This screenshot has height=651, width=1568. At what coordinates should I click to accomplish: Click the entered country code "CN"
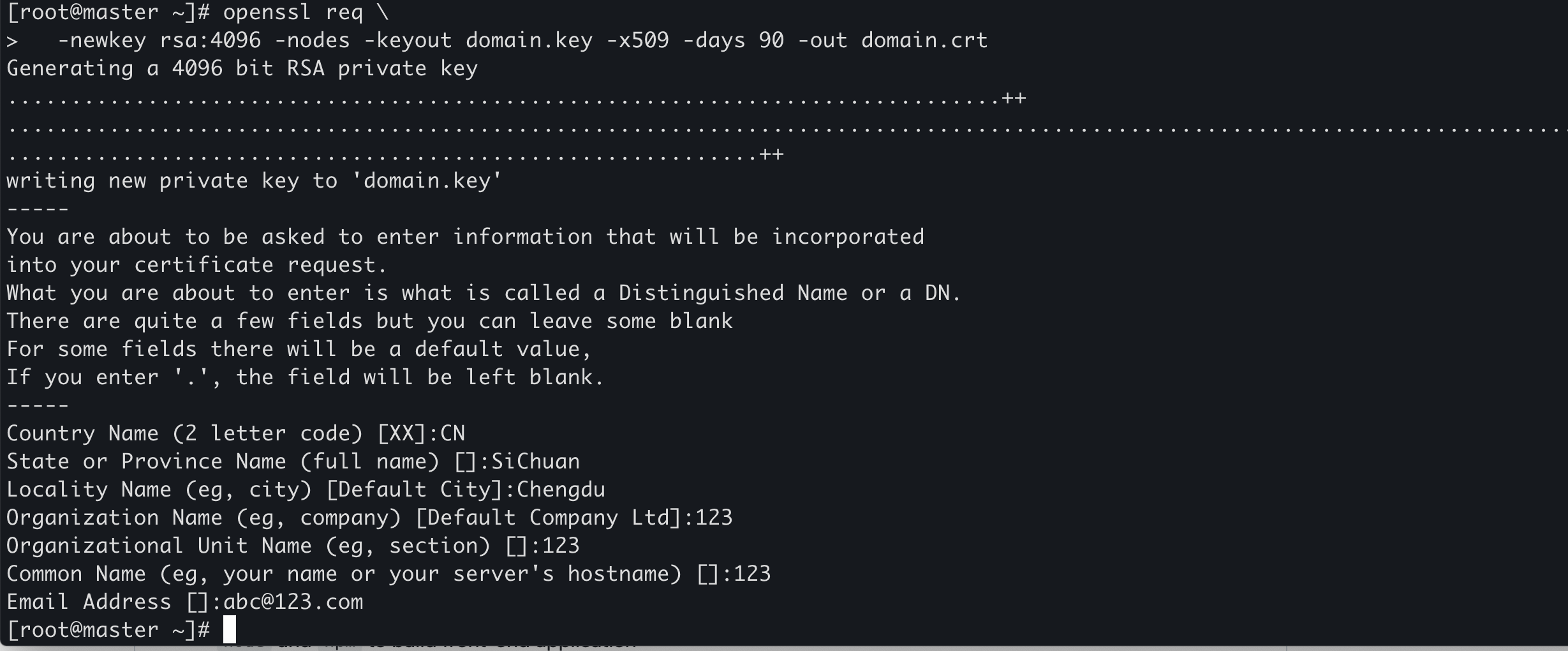pos(452,433)
